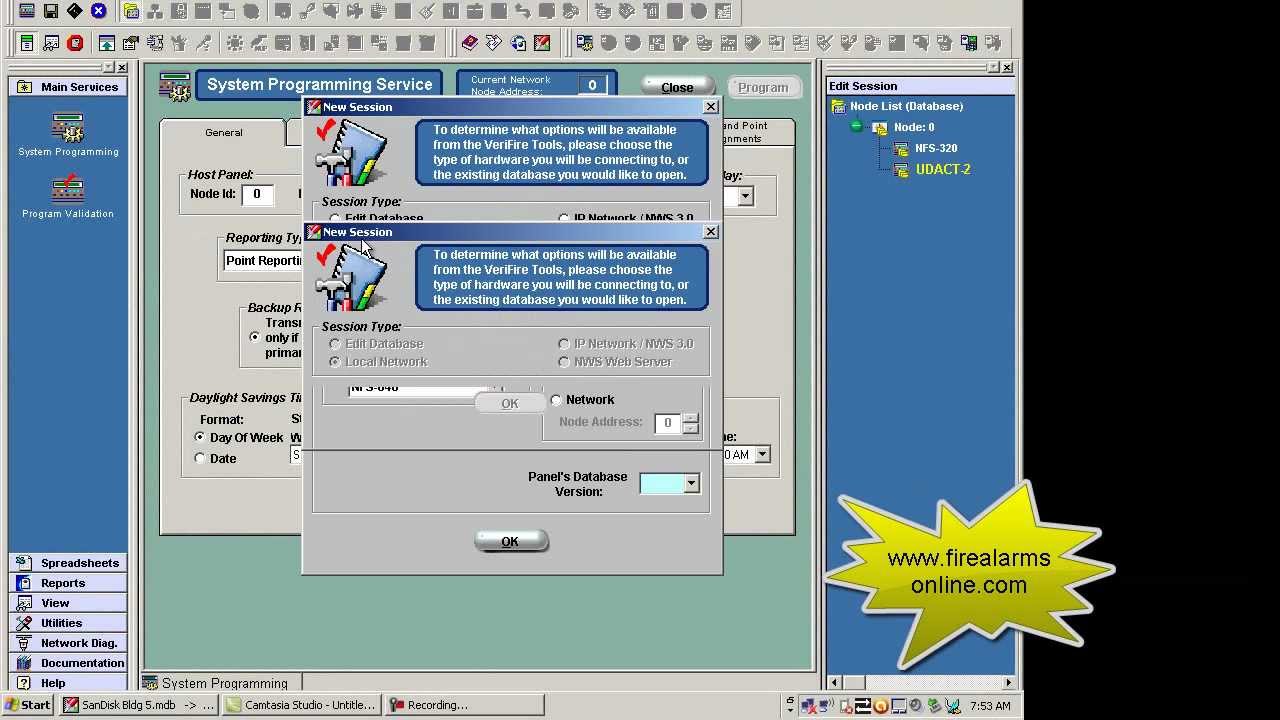Open the Program Validation service icon
Screen dimensions: 1280x720
[x=68, y=189]
